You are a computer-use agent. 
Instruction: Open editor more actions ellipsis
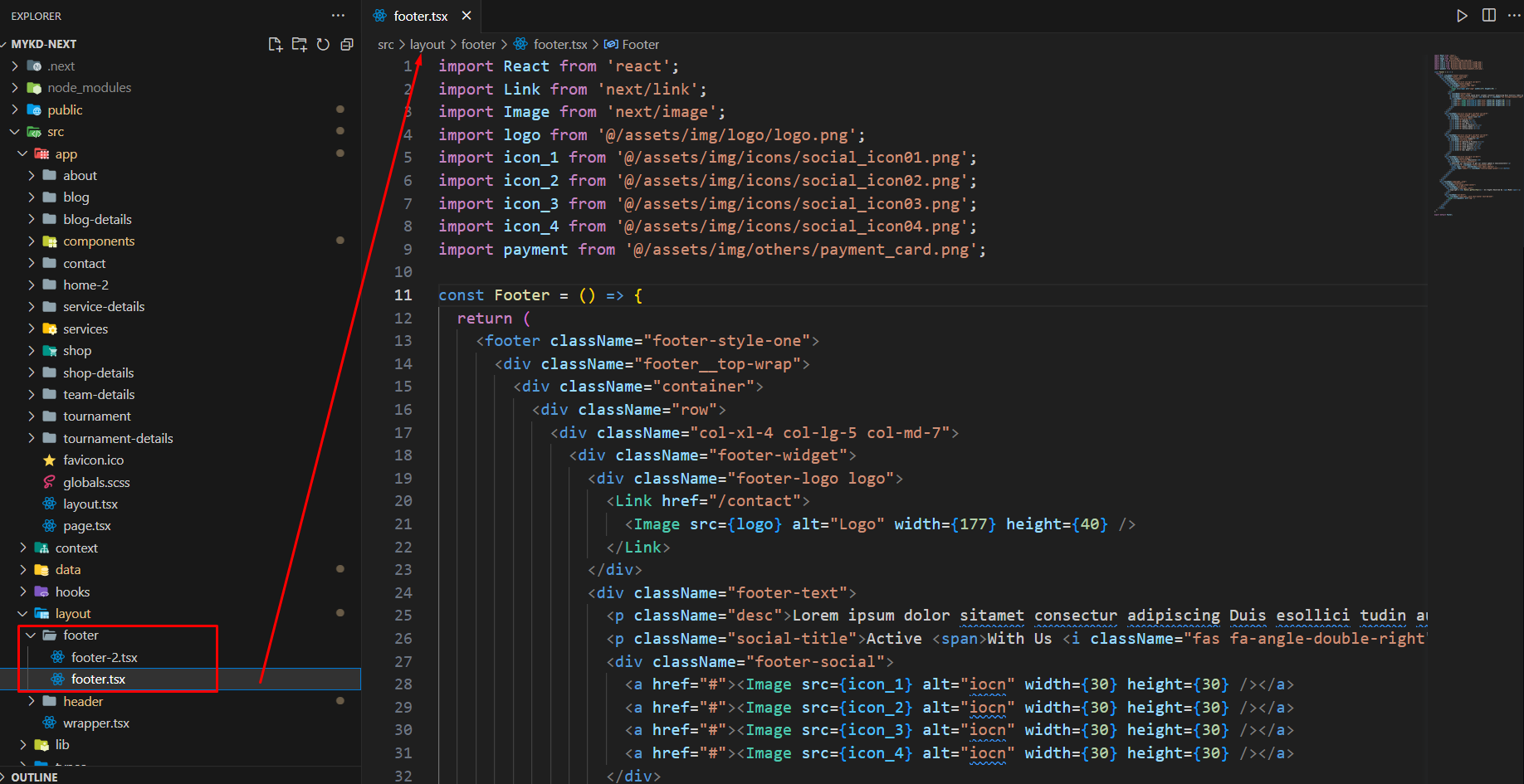pos(1514,16)
